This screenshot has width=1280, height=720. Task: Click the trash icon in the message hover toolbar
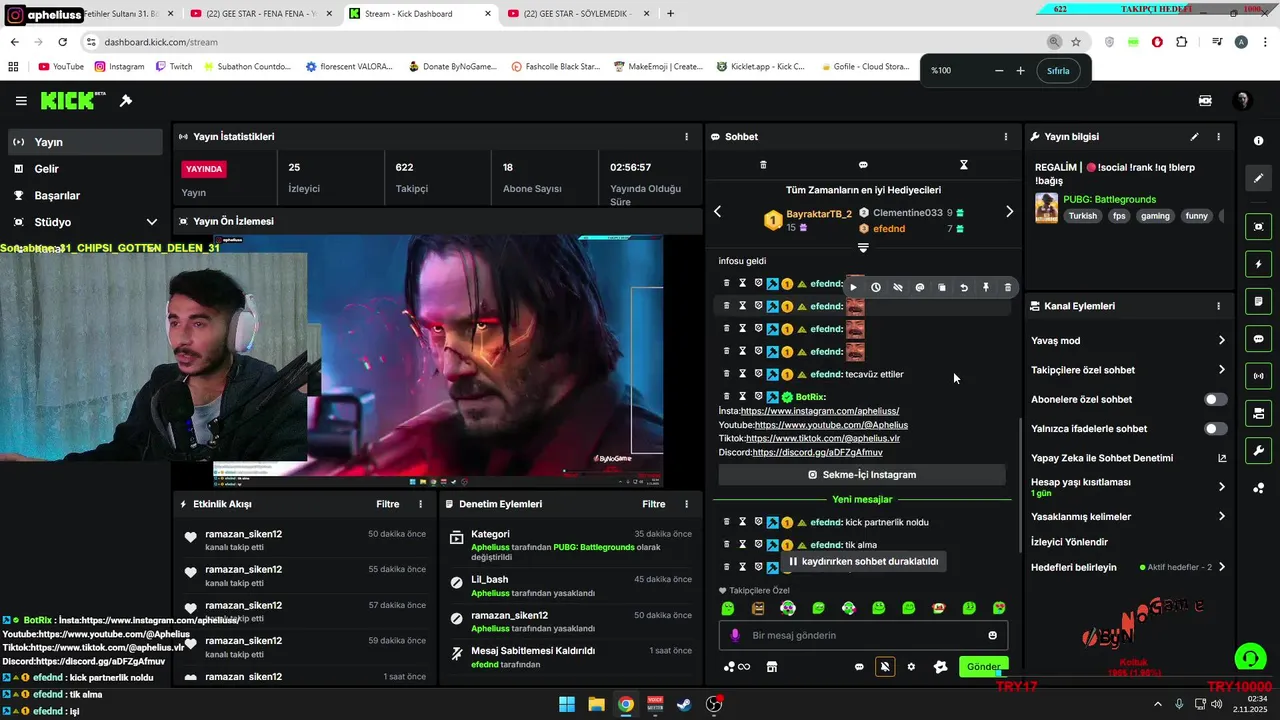click(x=1008, y=288)
